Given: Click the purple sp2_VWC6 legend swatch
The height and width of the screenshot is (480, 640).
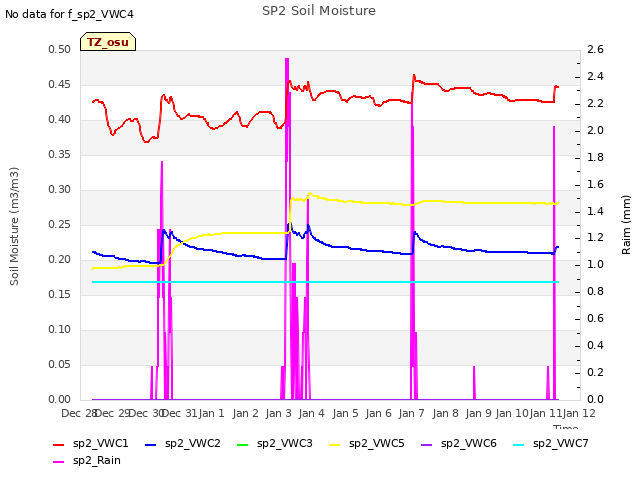Looking at the screenshot, I should (x=427, y=444).
